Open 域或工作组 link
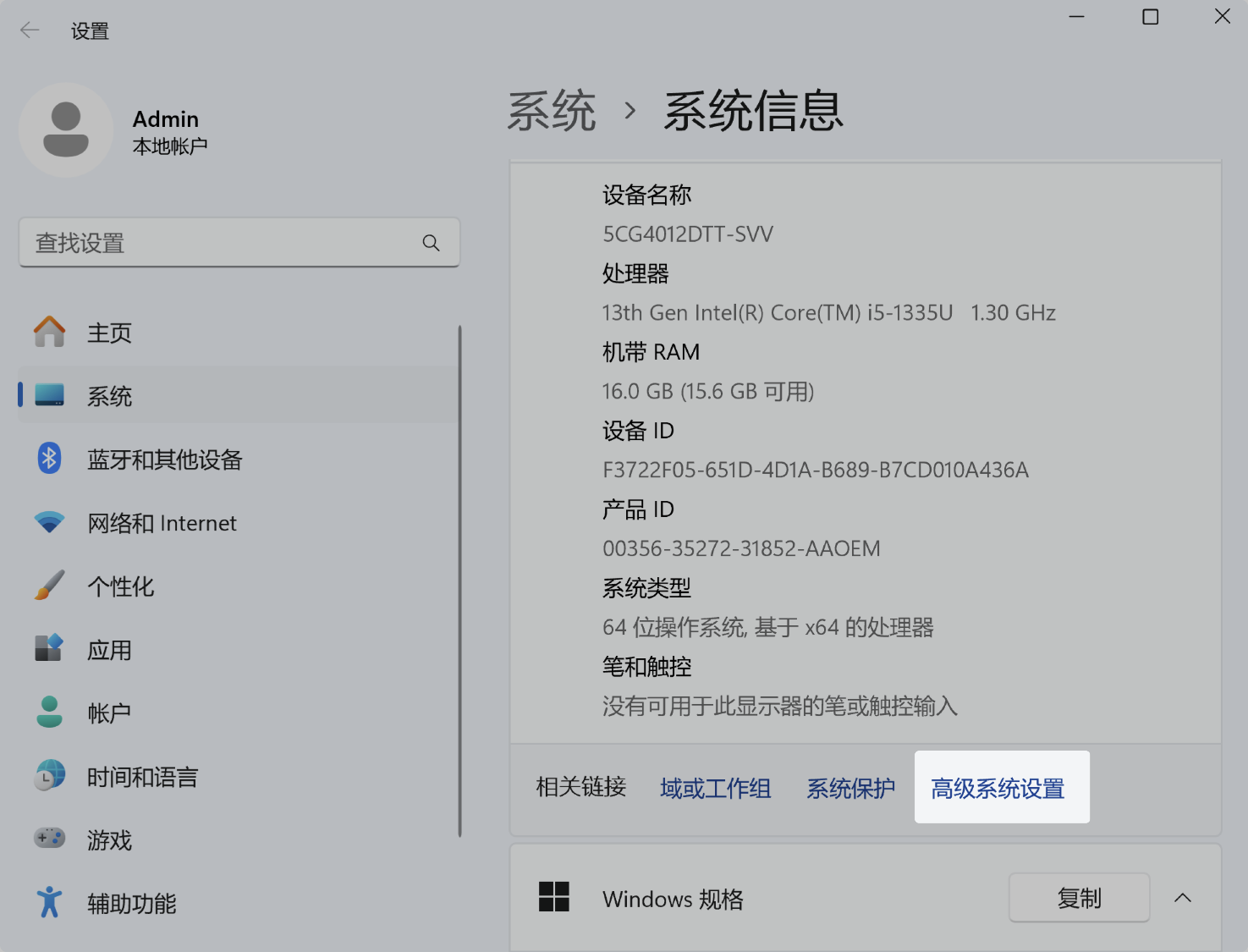Screen dimensions: 1248x952 (x=715, y=788)
